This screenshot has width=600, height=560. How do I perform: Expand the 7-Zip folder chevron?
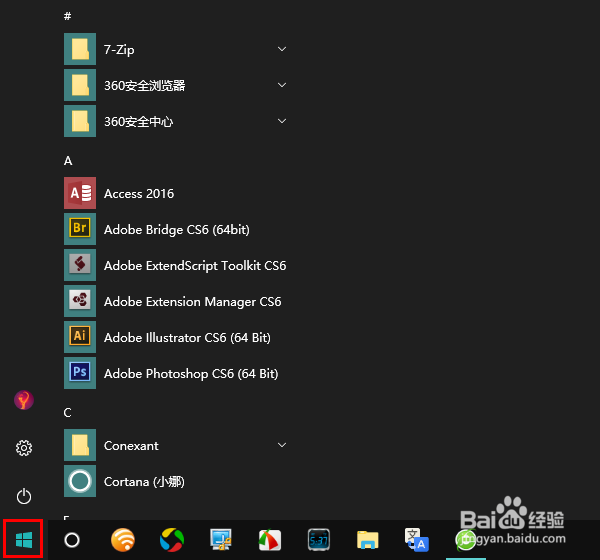[282, 49]
